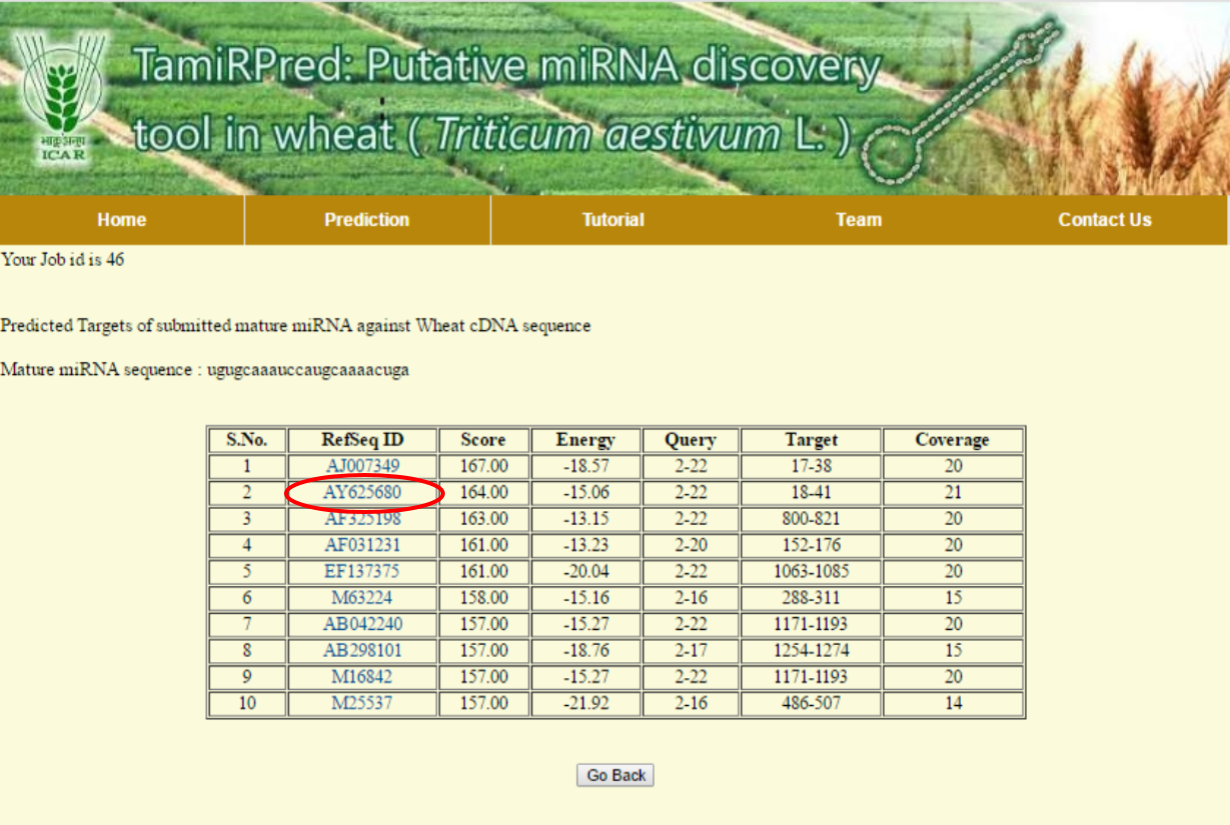Click the circled AY625680 link
This screenshot has width=1230, height=825.
click(x=362, y=492)
